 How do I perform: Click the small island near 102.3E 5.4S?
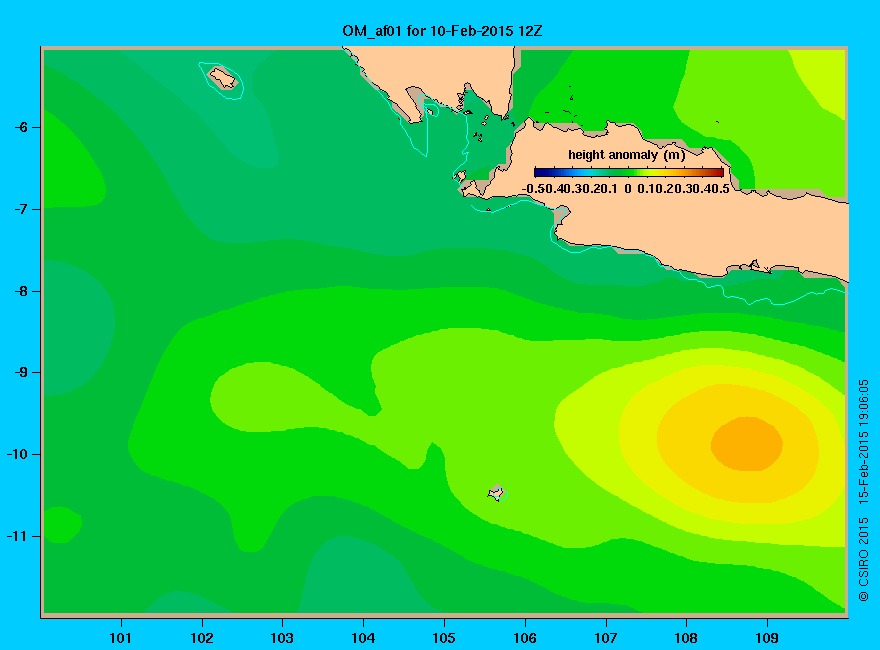pyautogui.click(x=223, y=77)
